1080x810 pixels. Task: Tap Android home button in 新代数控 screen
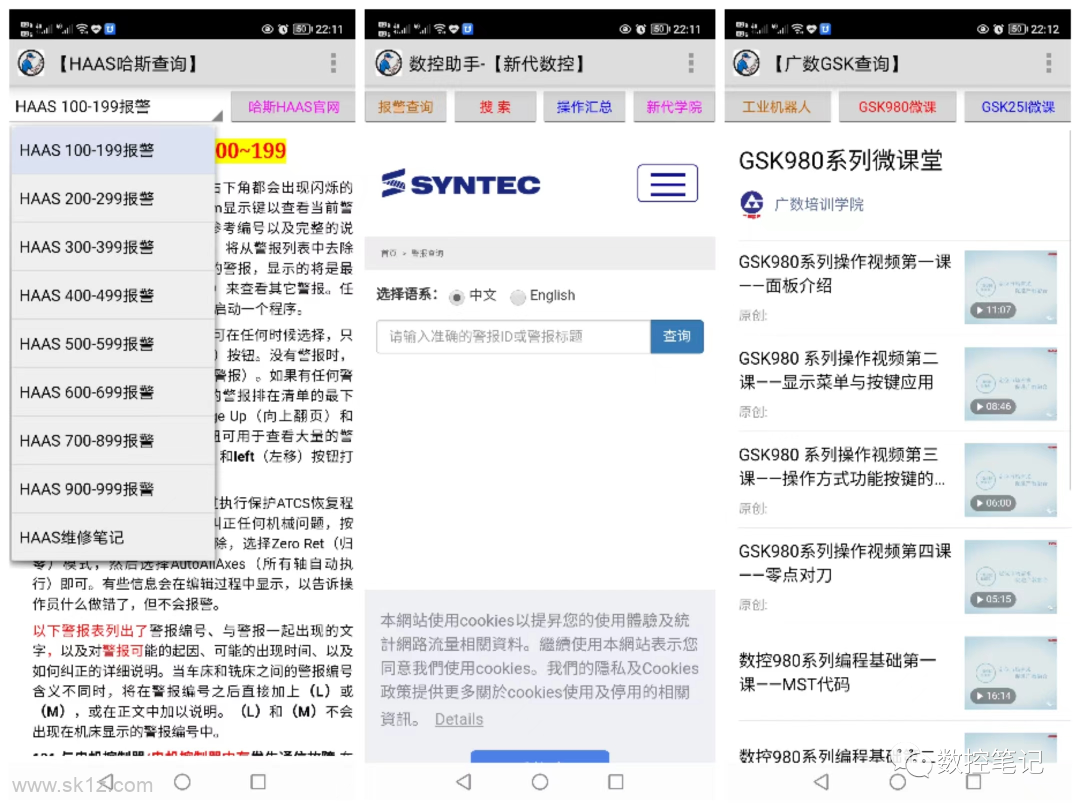point(540,782)
